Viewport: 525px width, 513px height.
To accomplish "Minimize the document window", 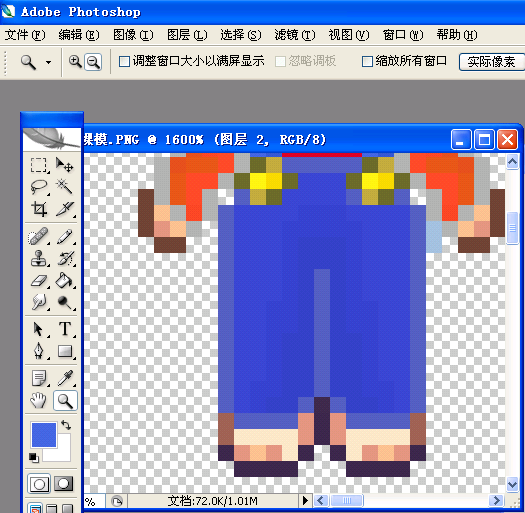I will click(x=461, y=139).
